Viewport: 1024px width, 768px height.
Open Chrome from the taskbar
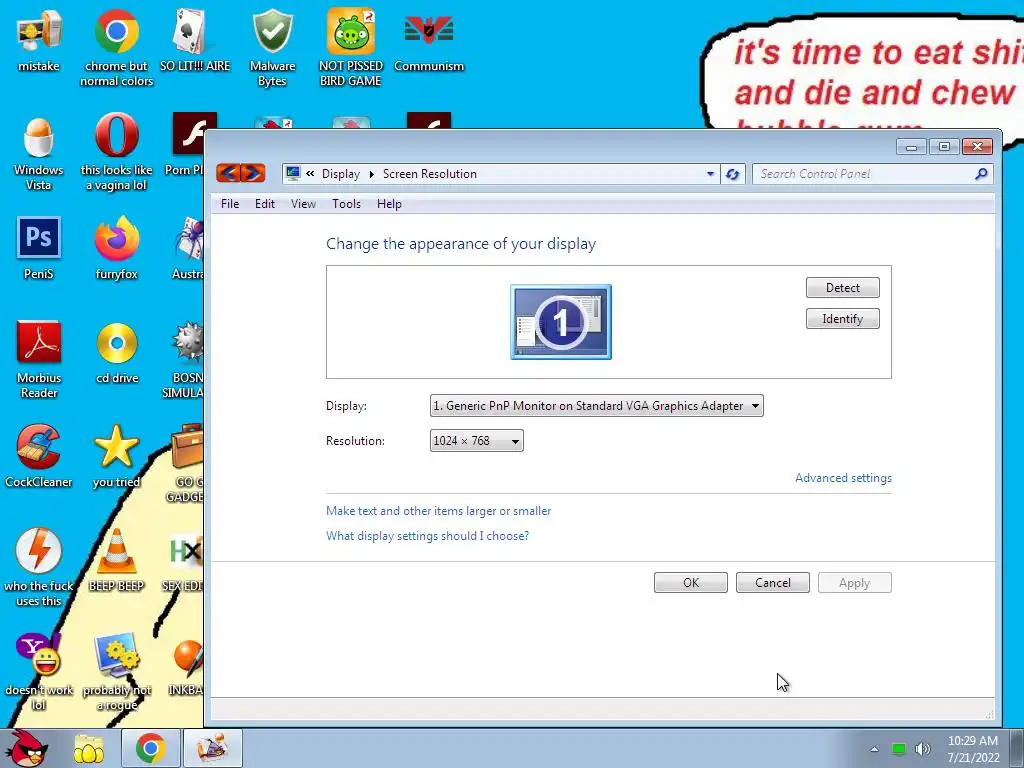[x=150, y=748]
